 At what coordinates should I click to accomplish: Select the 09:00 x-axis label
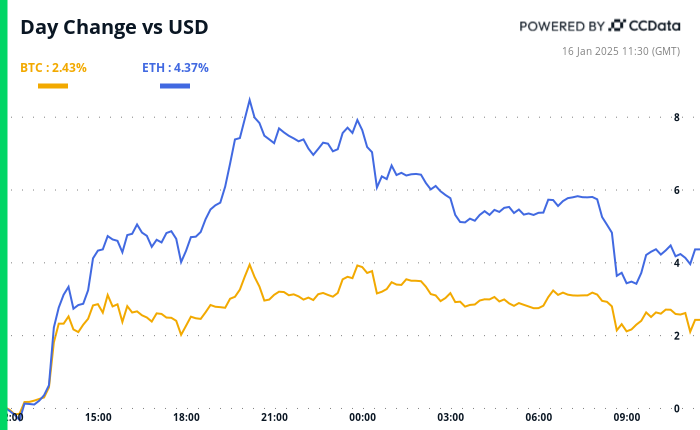pos(627,417)
